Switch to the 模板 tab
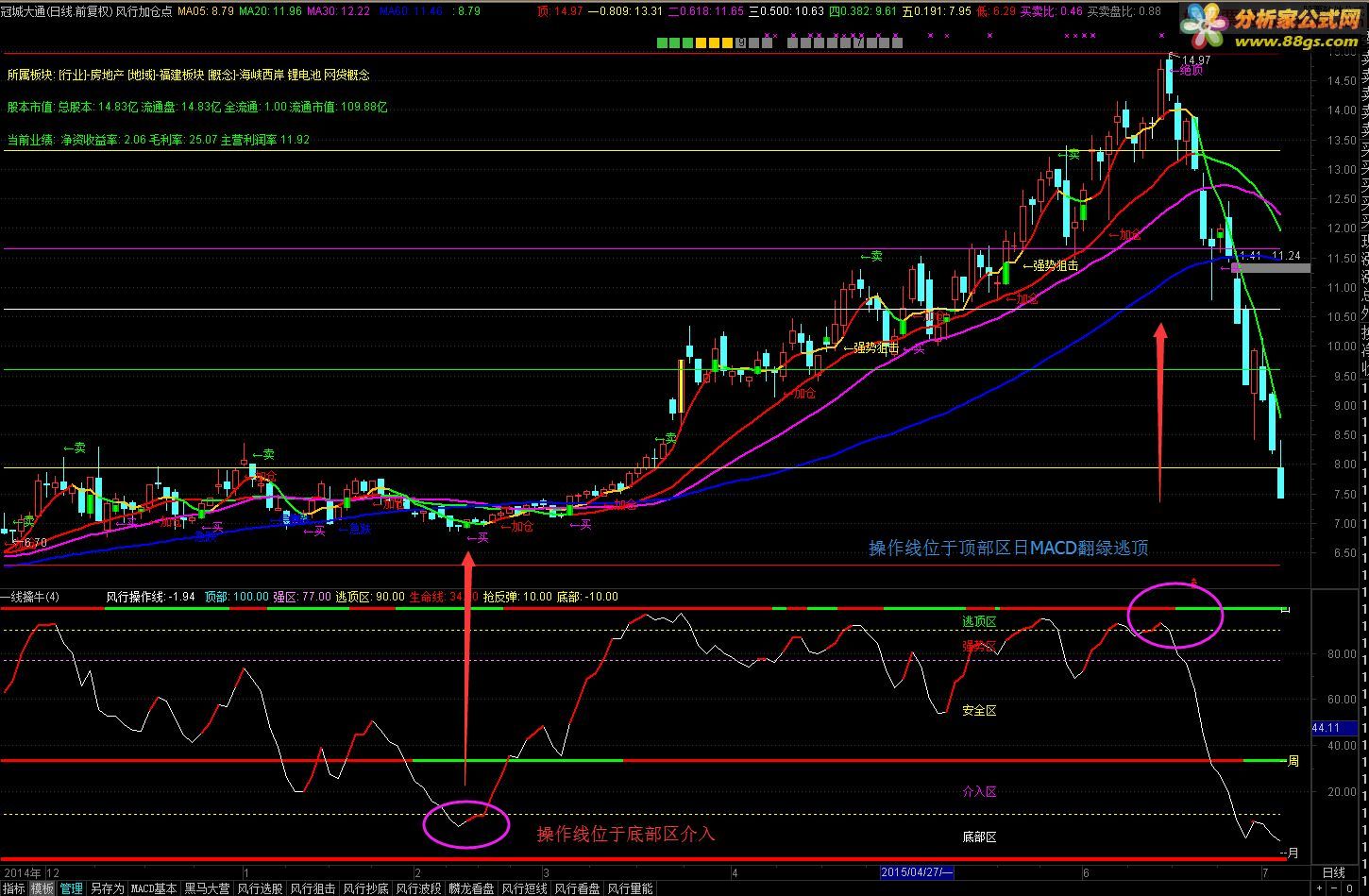1369x896 pixels. click(42, 888)
